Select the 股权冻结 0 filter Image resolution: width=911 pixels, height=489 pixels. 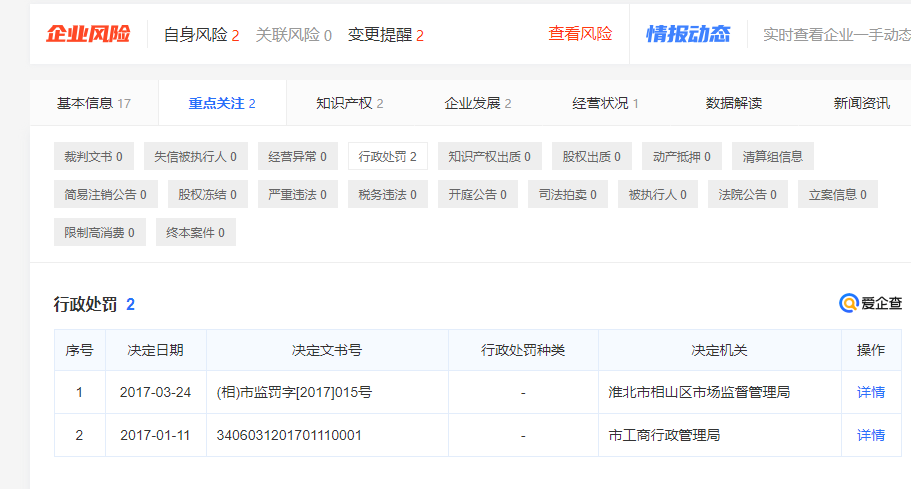click(207, 195)
